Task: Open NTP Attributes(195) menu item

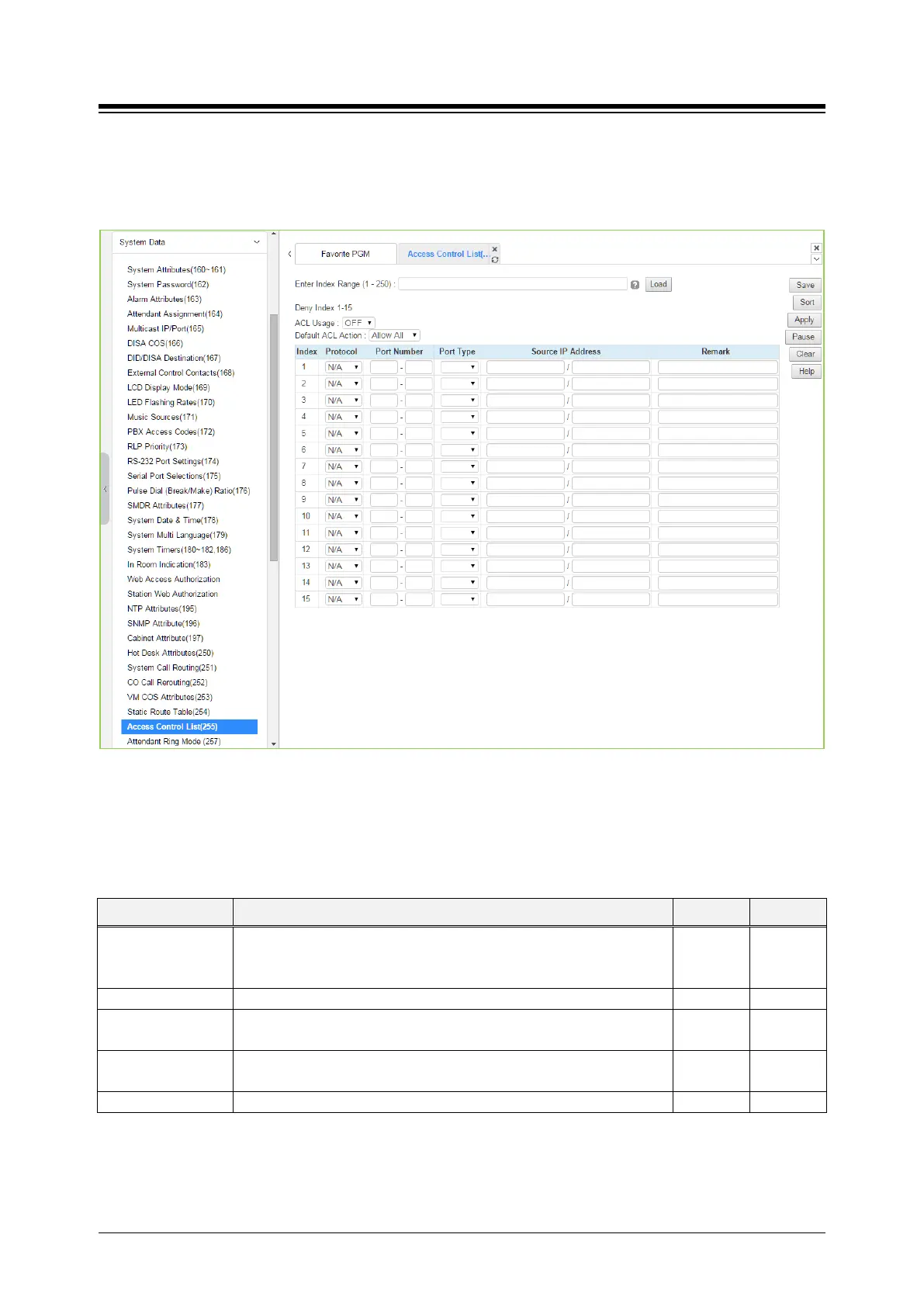Action: (162, 608)
